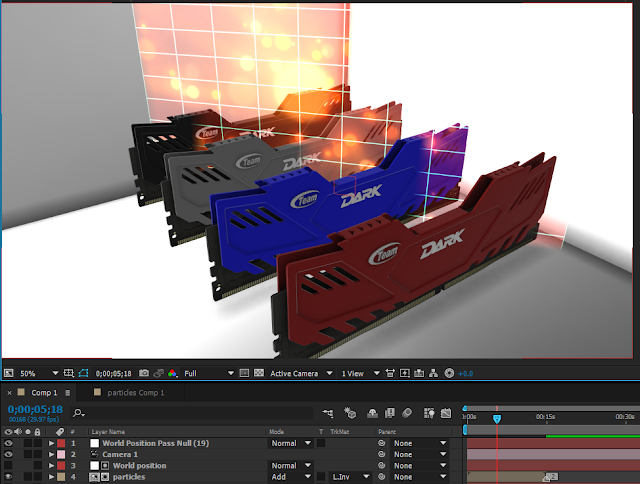
Task: Toggle the Region of Interest icon
Action: (x=244, y=373)
